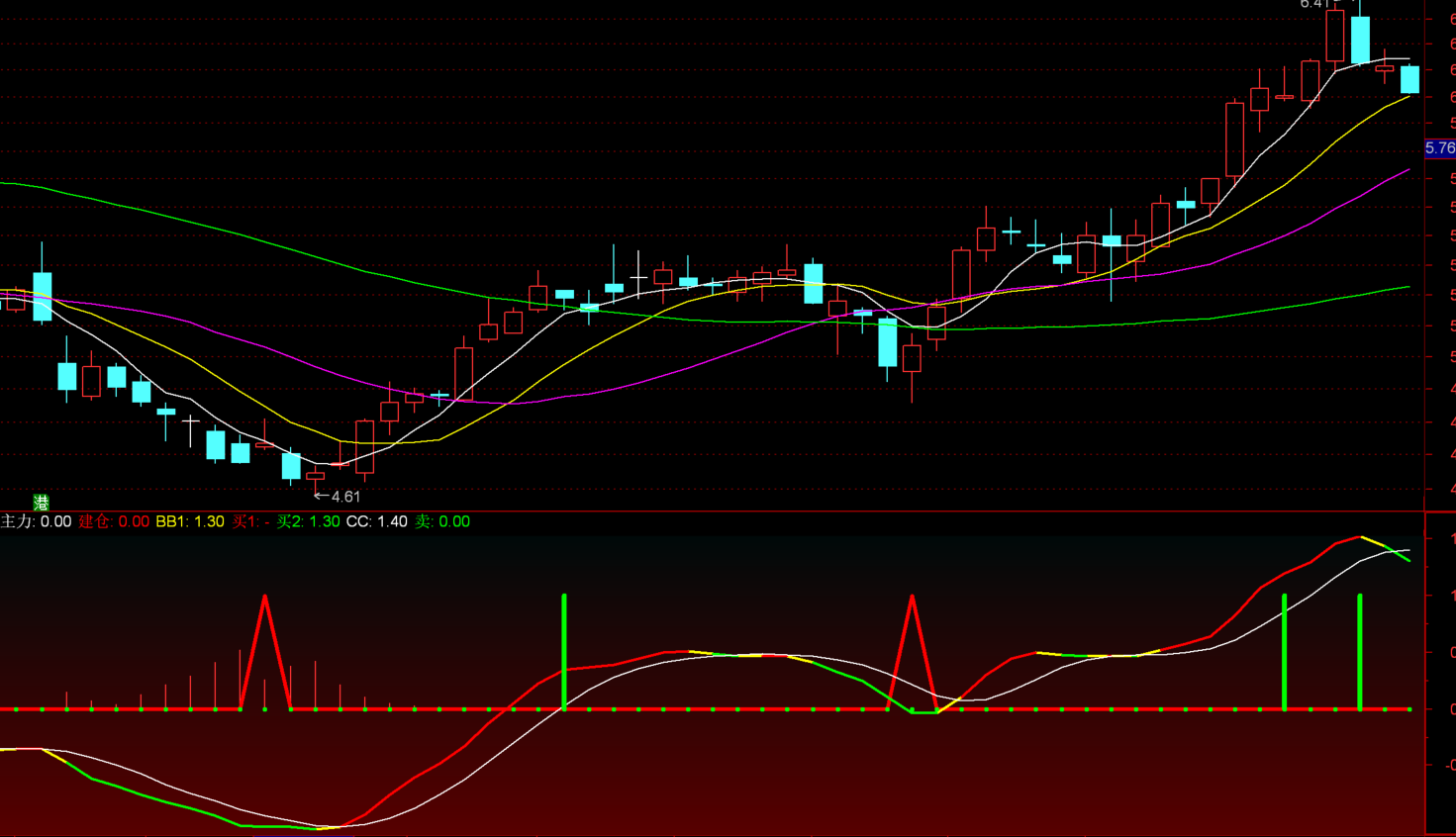Click the left red triangular spike in indicator
This screenshot has height=837, width=1456.
(265, 652)
